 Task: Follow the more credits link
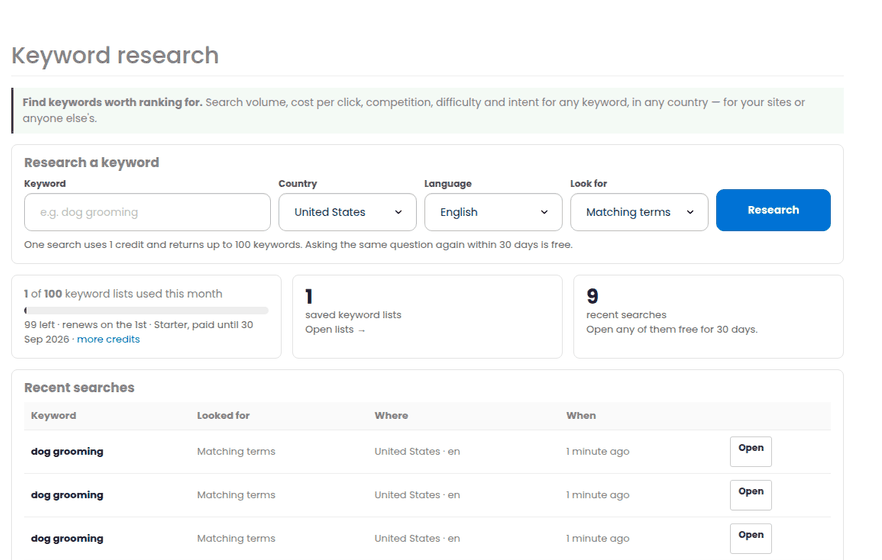pos(108,339)
